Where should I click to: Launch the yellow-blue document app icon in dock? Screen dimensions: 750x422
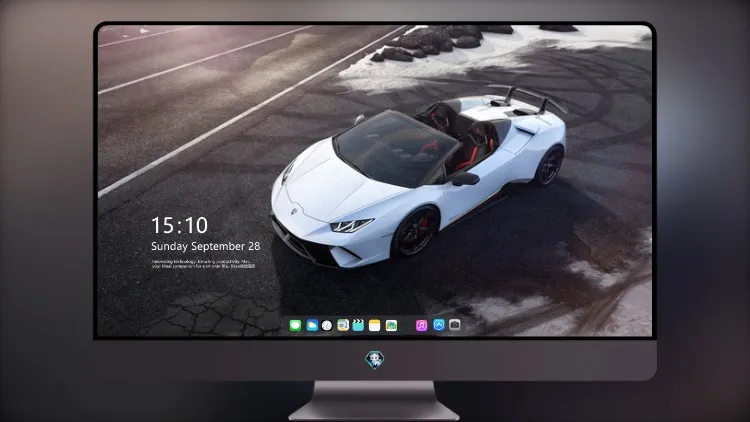(343, 326)
